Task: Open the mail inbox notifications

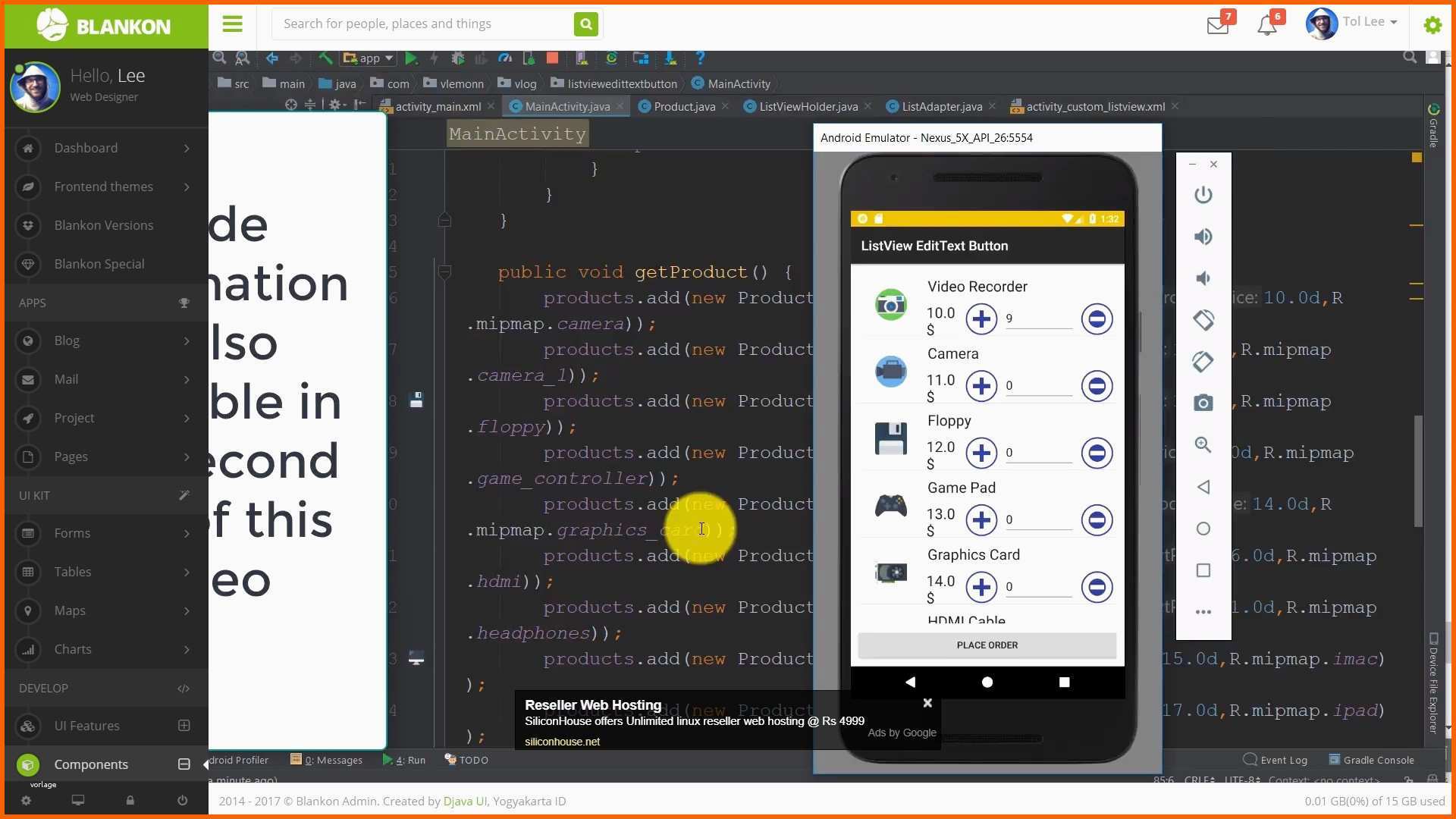Action: tap(1218, 25)
